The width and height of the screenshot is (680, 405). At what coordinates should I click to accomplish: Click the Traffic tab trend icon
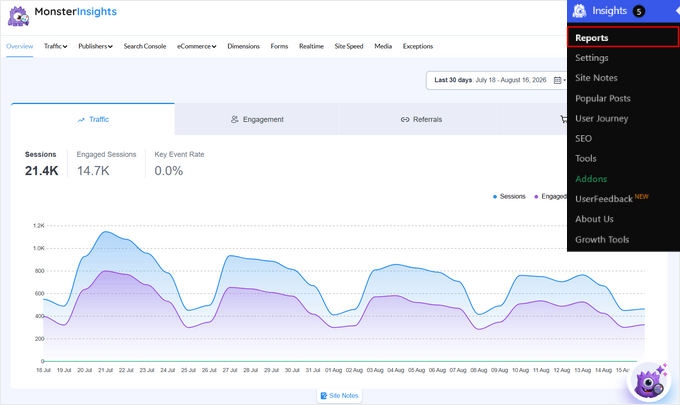[81, 120]
